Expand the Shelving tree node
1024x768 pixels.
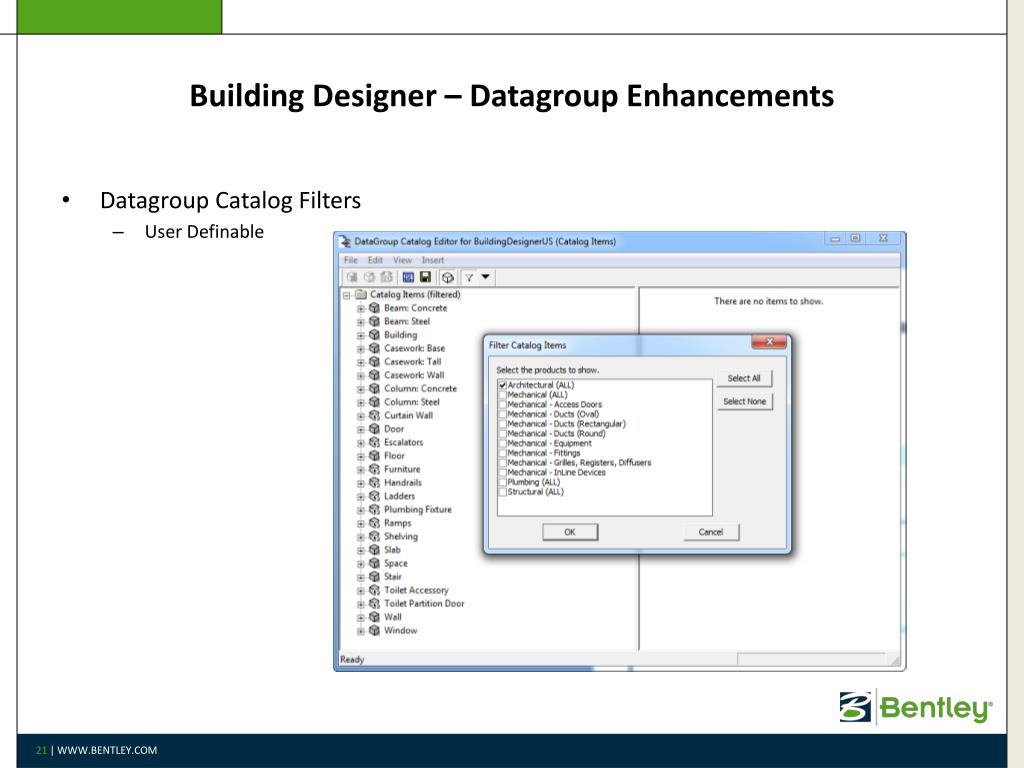pos(360,537)
